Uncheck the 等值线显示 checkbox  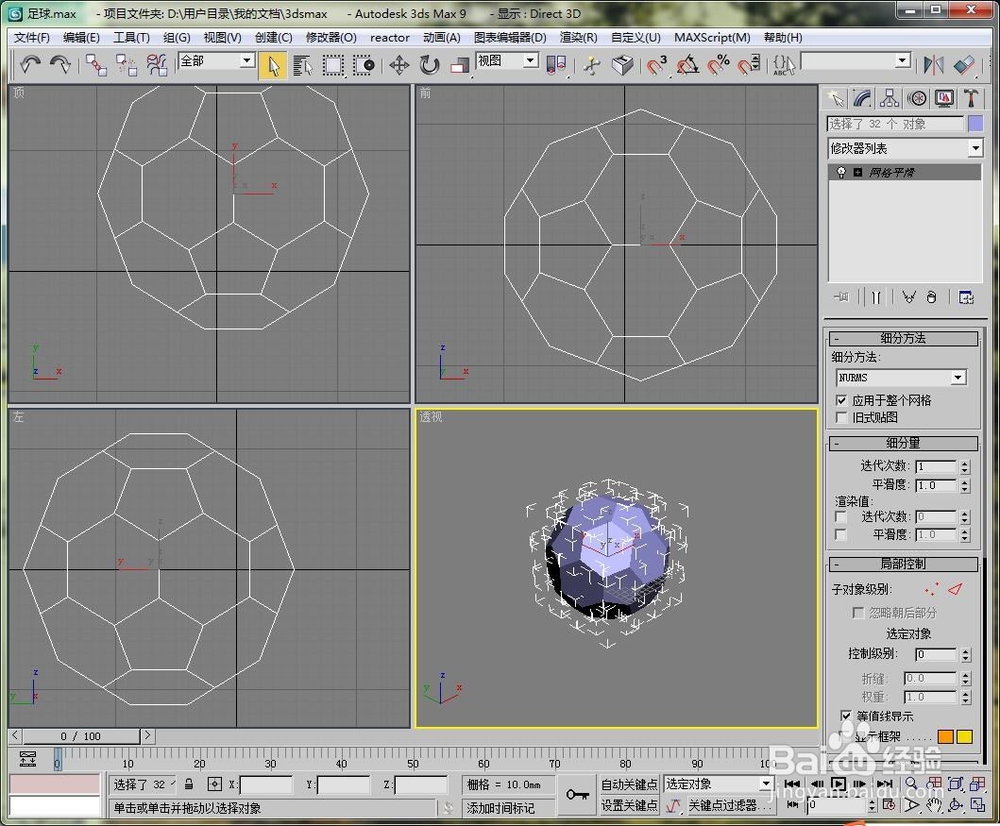pyautogui.click(x=846, y=716)
